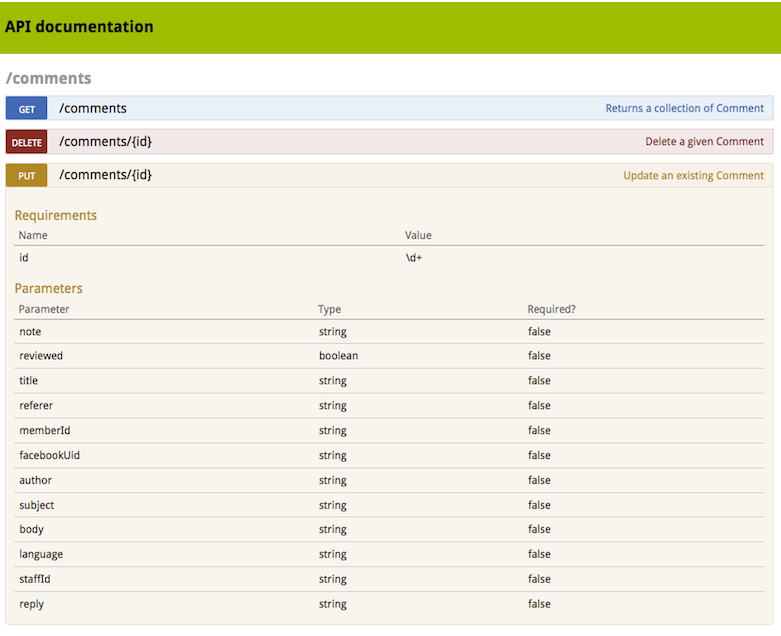
Task: Select the 'reviewed' parameter name
Action: 41,356
